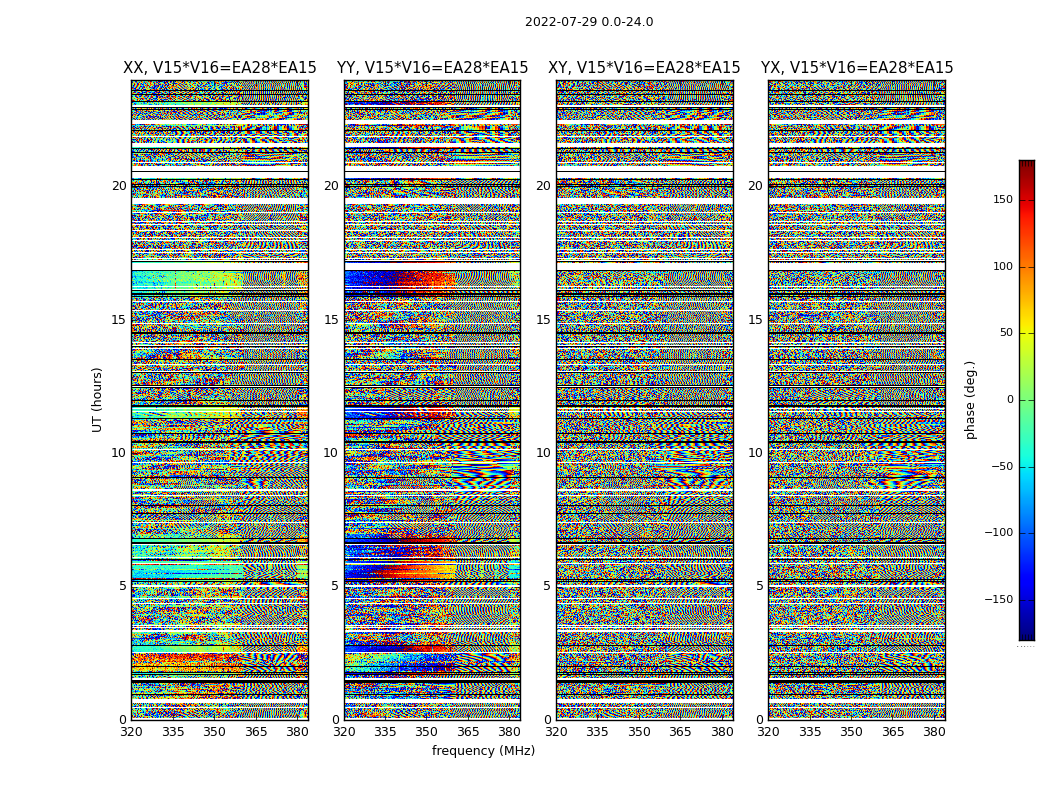Click the XX, V15*V16=EA28*EA15 panel title

point(220,68)
